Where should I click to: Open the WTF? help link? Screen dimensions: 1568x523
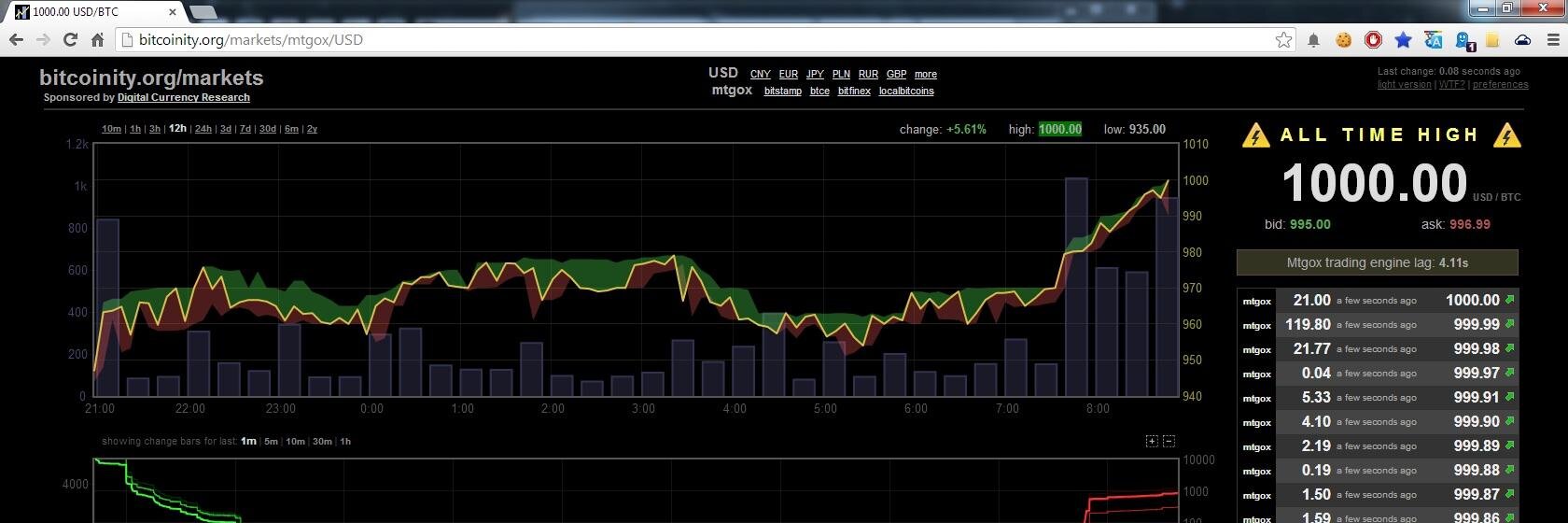pyautogui.click(x=1451, y=84)
